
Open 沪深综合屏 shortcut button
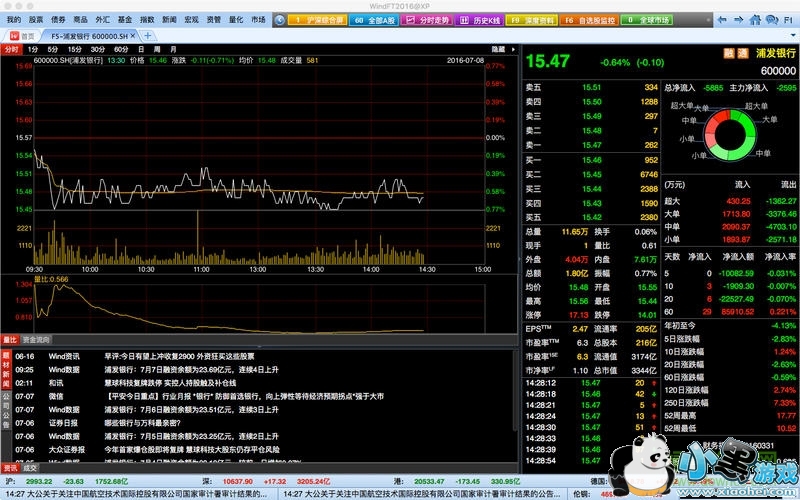click(318, 20)
